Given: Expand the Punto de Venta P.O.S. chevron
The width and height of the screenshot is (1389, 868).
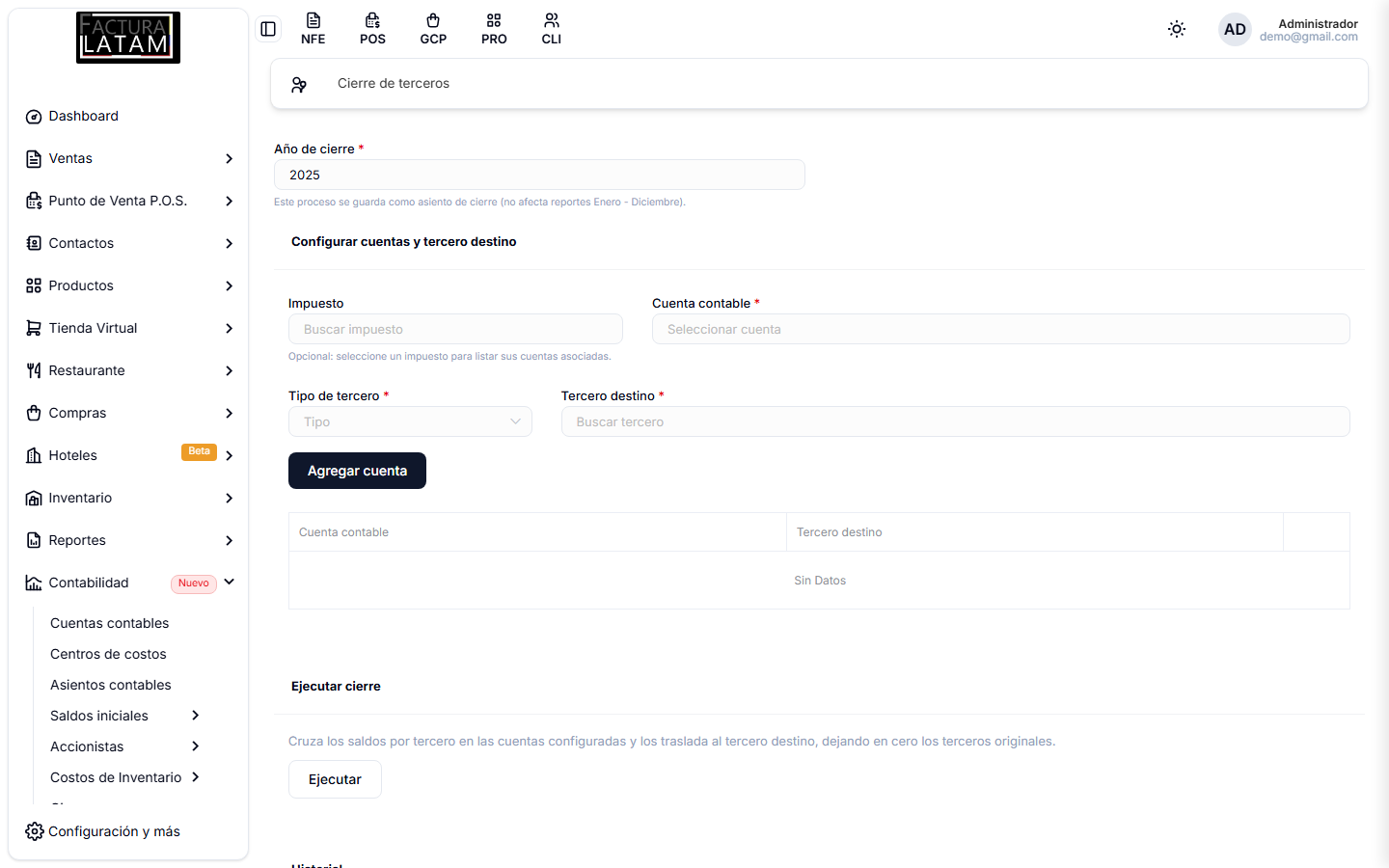Looking at the screenshot, I should tap(230, 202).
